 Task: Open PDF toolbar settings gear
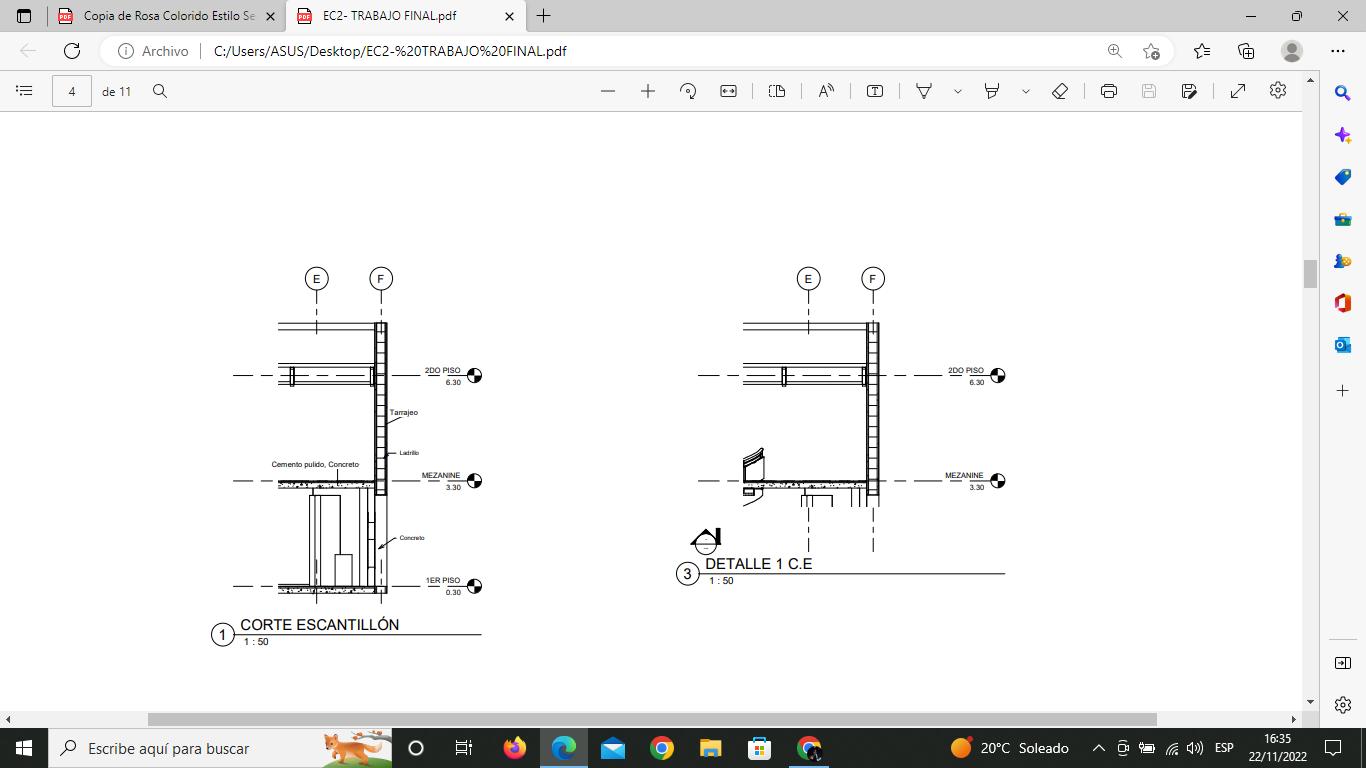(1278, 90)
